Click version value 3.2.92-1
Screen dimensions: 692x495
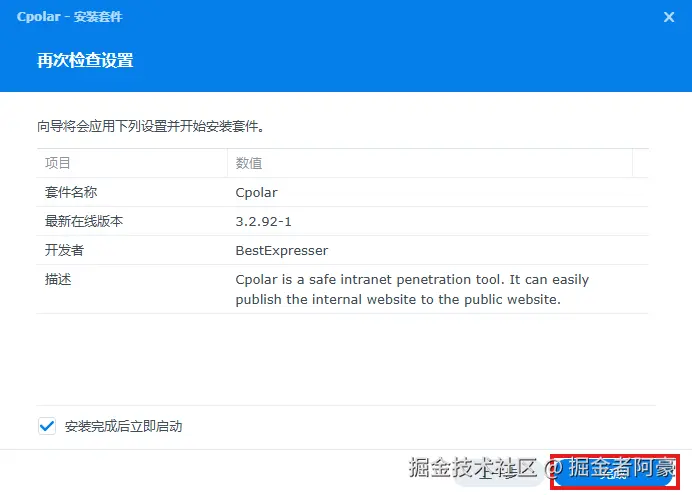(263, 221)
